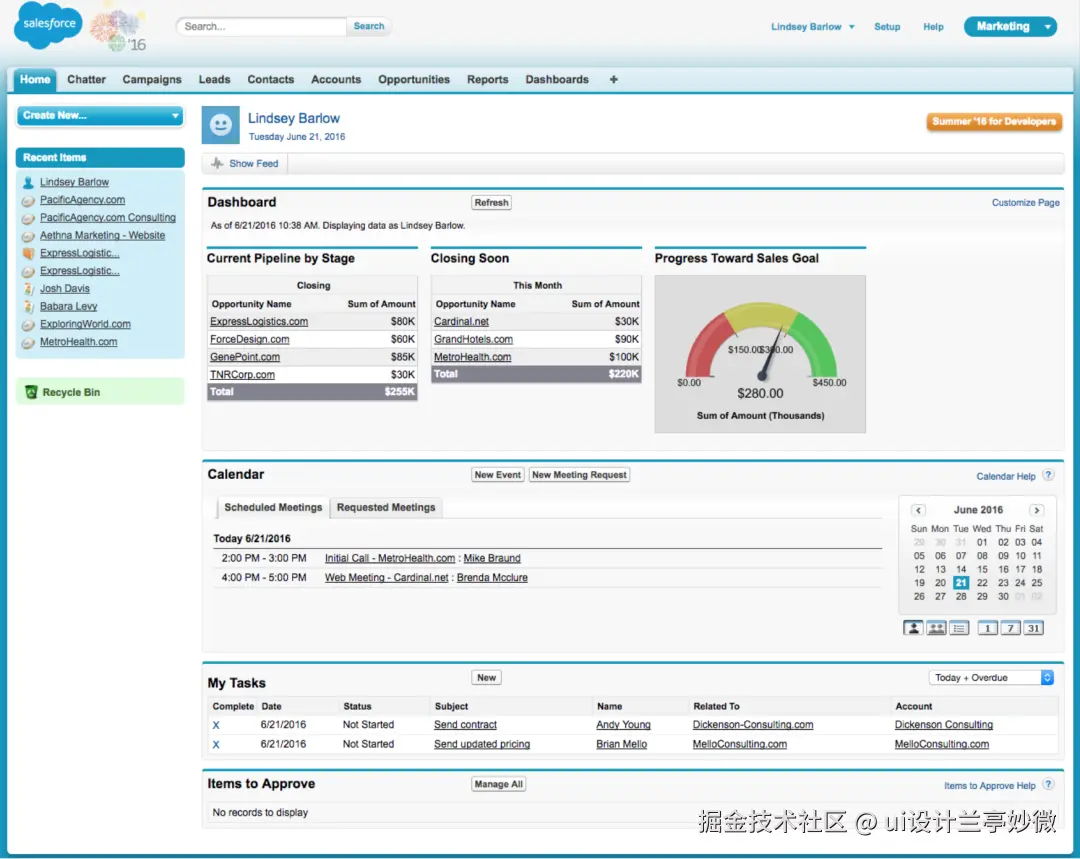Click the New Event button
Viewport: 1080px width, 859px height.
click(498, 475)
